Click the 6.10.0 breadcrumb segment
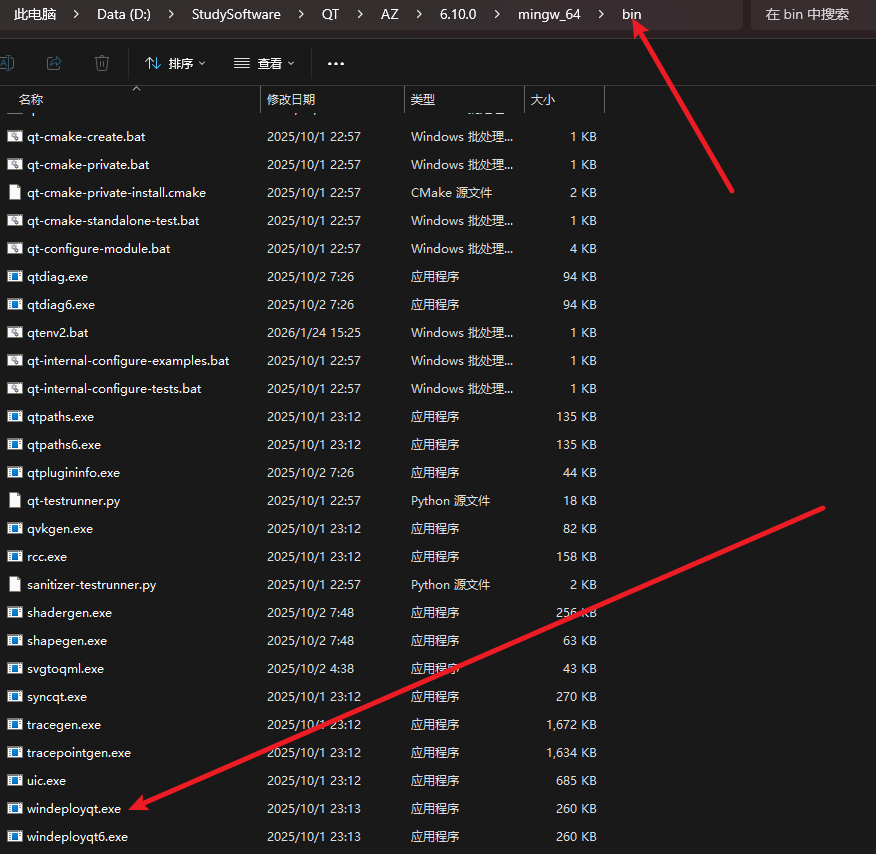This screenshot has height=854, width=876. (x=458, y=14)
